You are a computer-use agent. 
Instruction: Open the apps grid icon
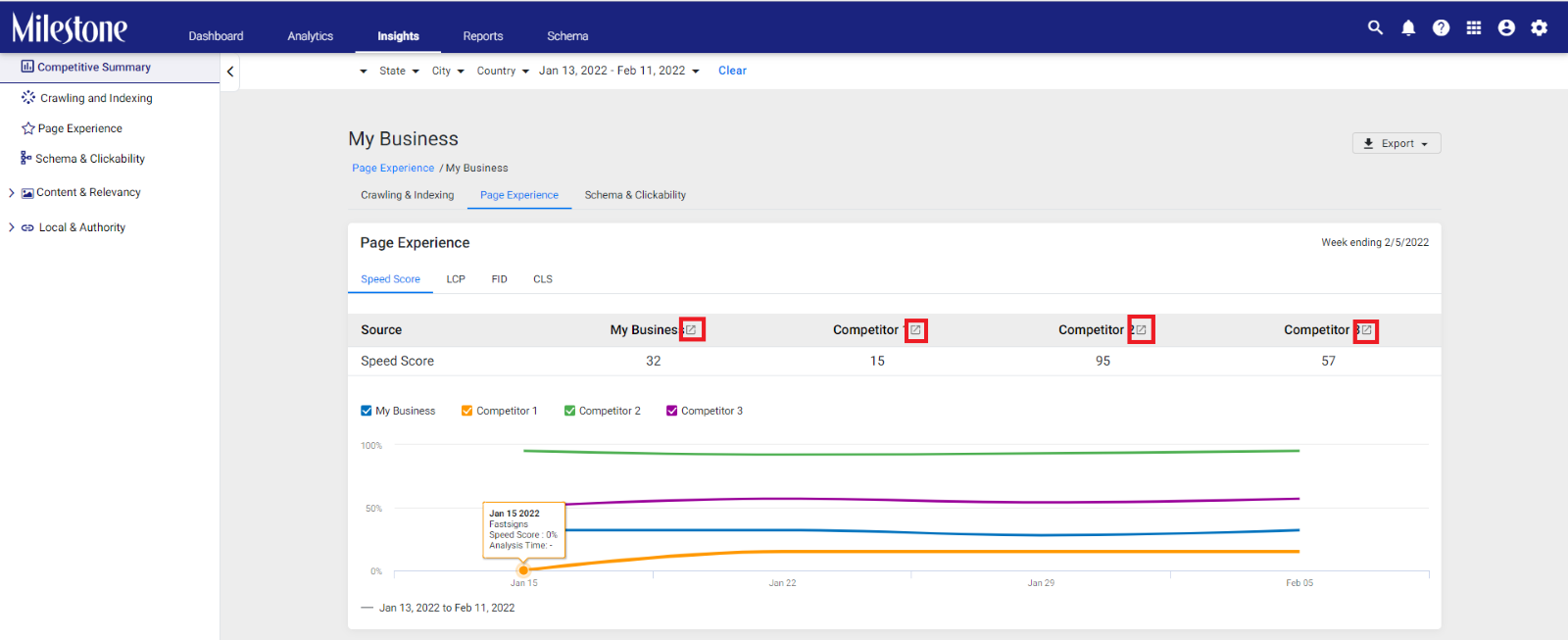(x=1474, y=27)
